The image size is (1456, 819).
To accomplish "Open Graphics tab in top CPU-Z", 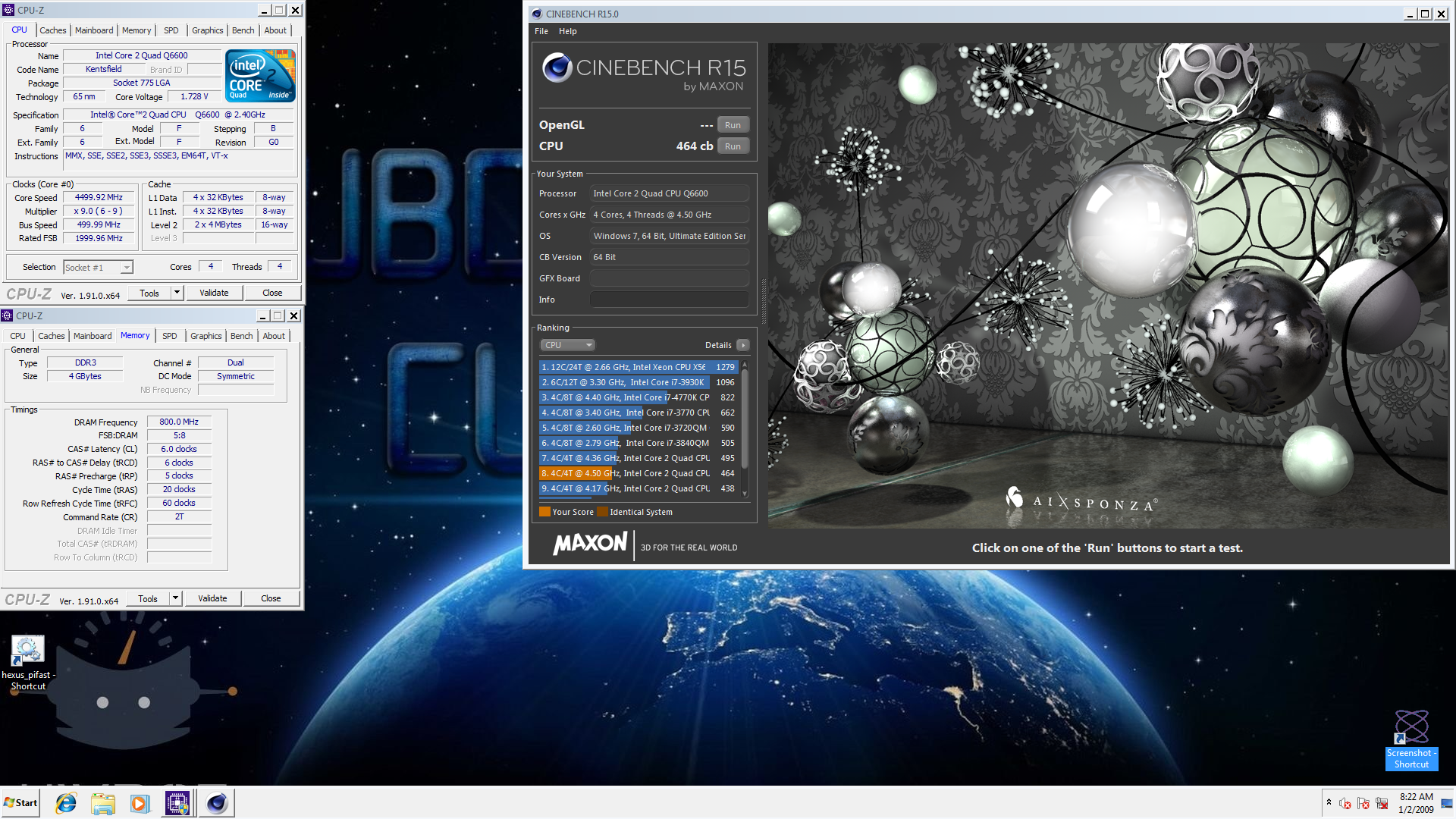I will click(207, 30).
